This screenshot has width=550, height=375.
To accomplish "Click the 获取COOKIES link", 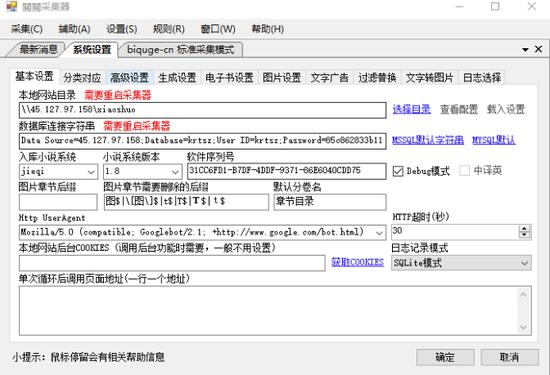I will [357, 262].
